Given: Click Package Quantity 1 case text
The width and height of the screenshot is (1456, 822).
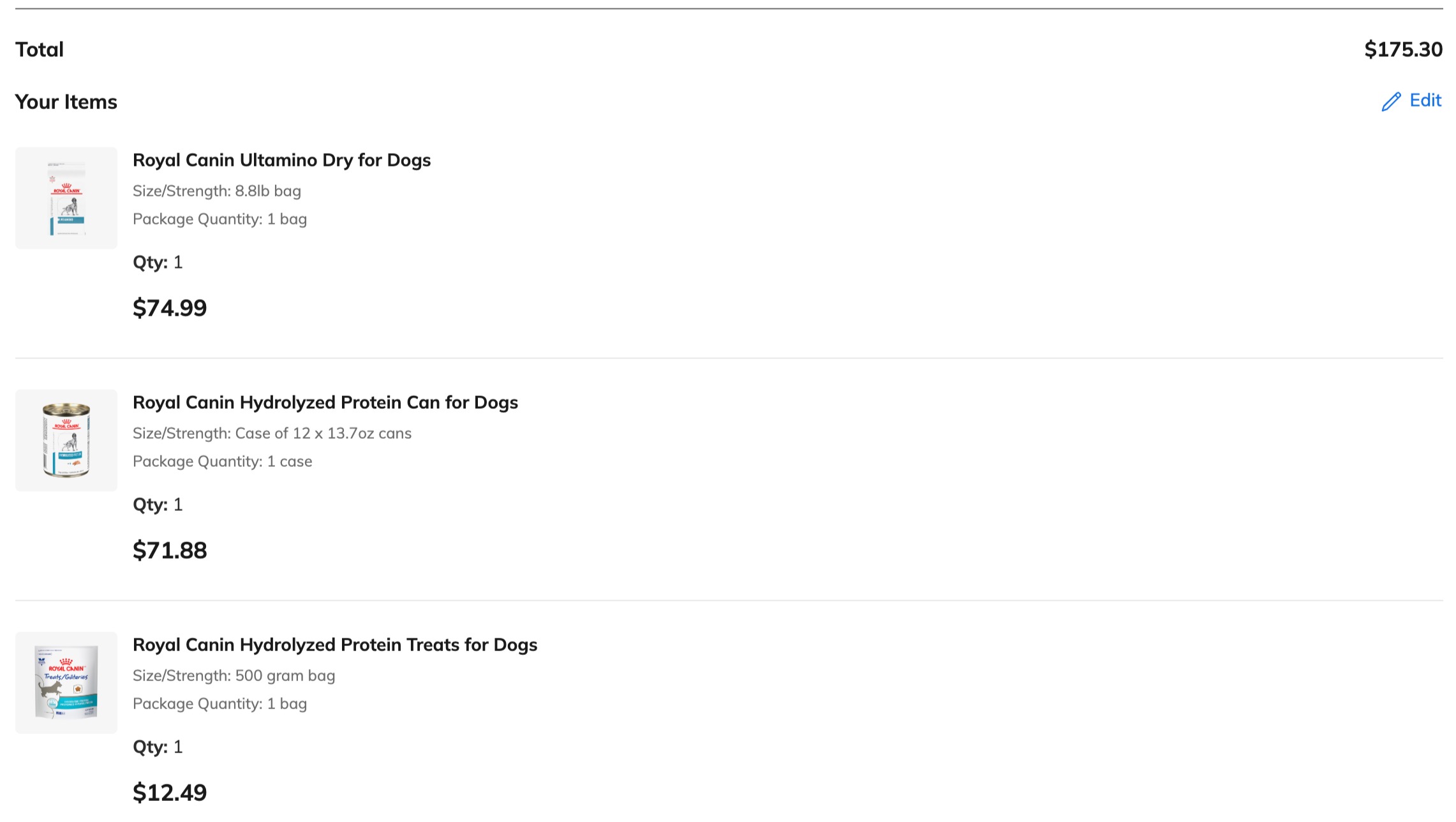Looking at the screenshot, I should pyautogui.click(x=223, y=461).
